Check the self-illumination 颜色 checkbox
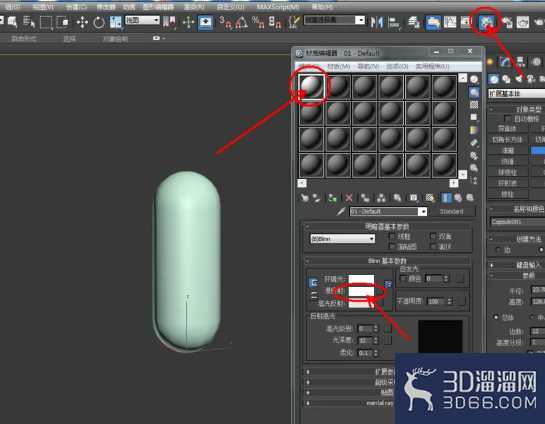Viewport: 545px width, 424px height. [x=403, y=278]
